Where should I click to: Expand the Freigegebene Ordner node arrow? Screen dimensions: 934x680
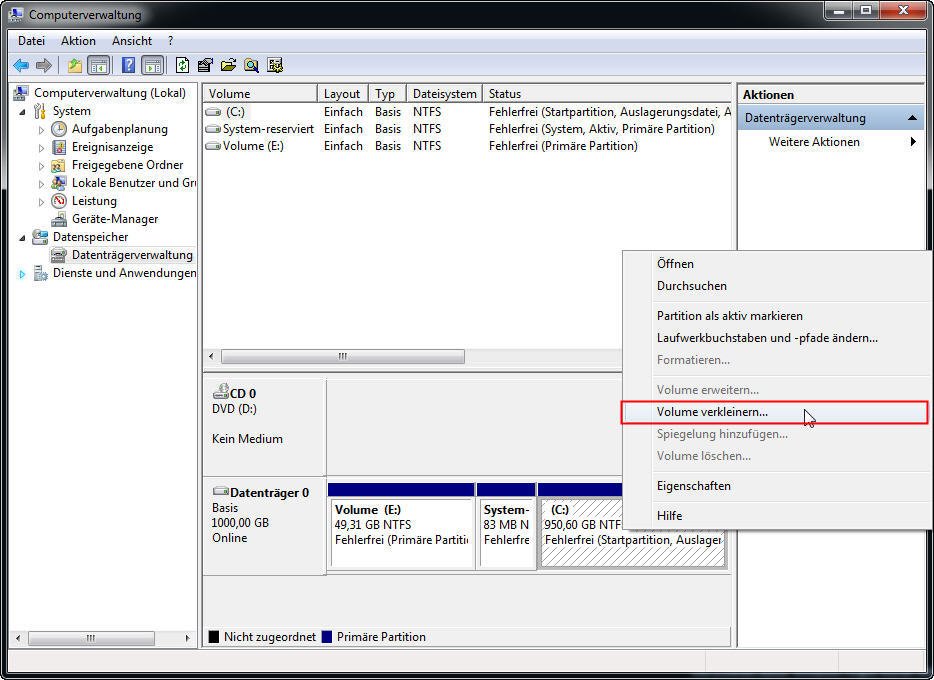pos(41,165)
